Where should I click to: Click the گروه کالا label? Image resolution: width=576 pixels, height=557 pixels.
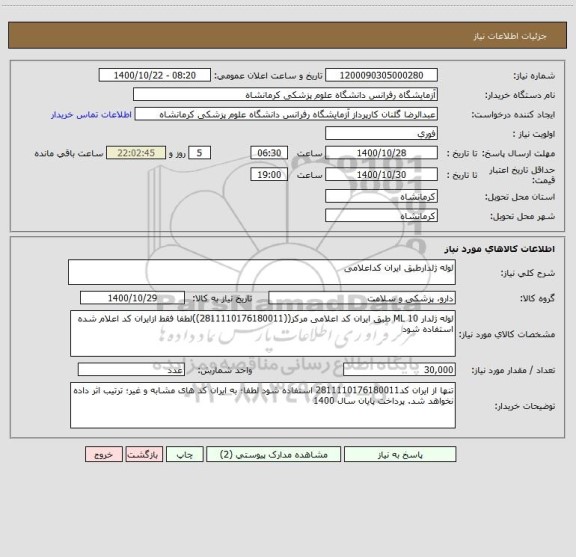click(537, 299)
